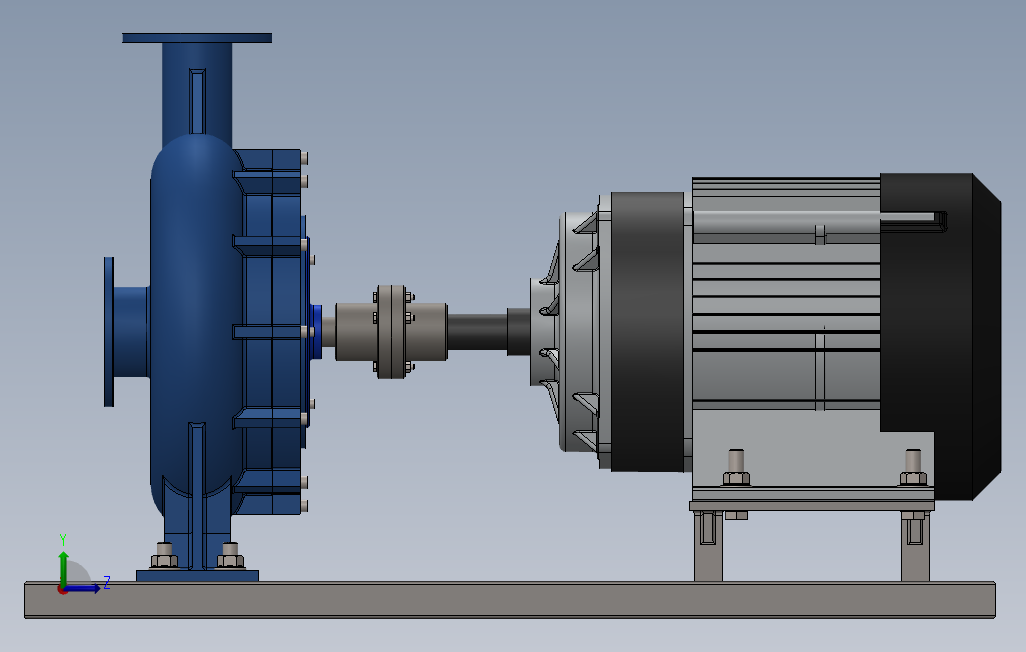This screenshot has height=652, width=1026.
Task: Select the left motor support leg
Action: (x=708, y=546)
